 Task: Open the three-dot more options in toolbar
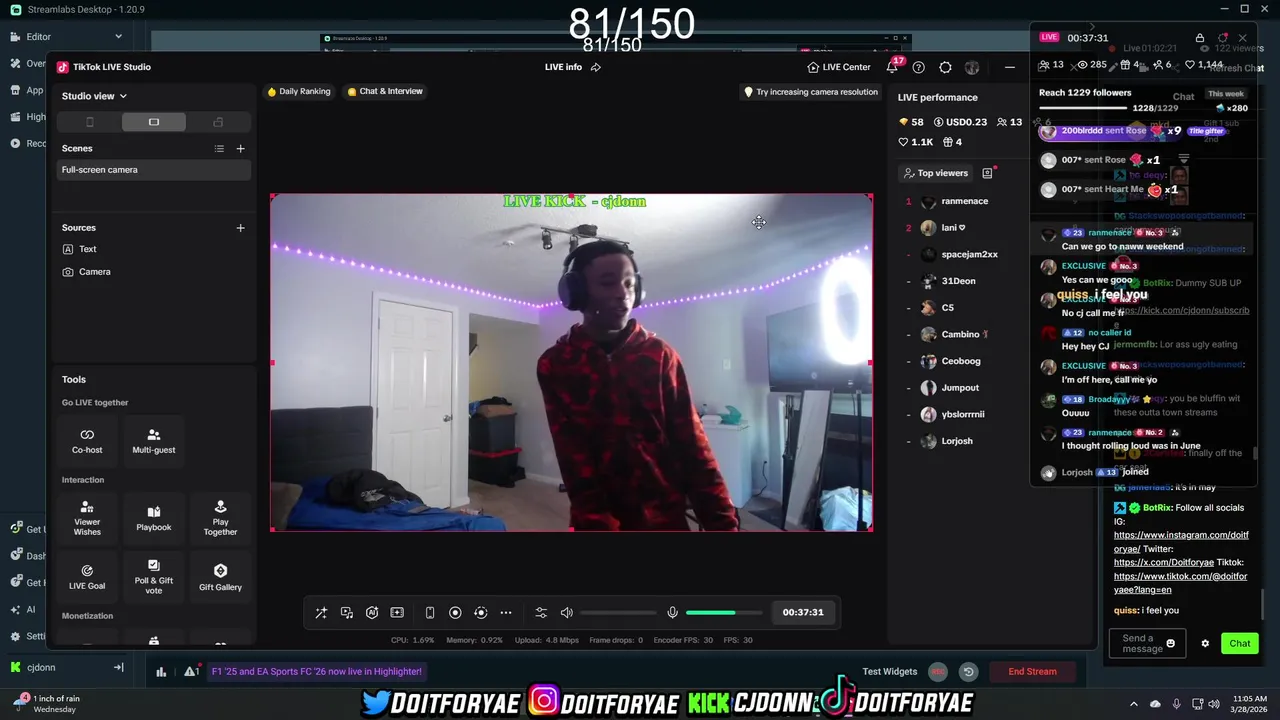click(x=506, y=612)
